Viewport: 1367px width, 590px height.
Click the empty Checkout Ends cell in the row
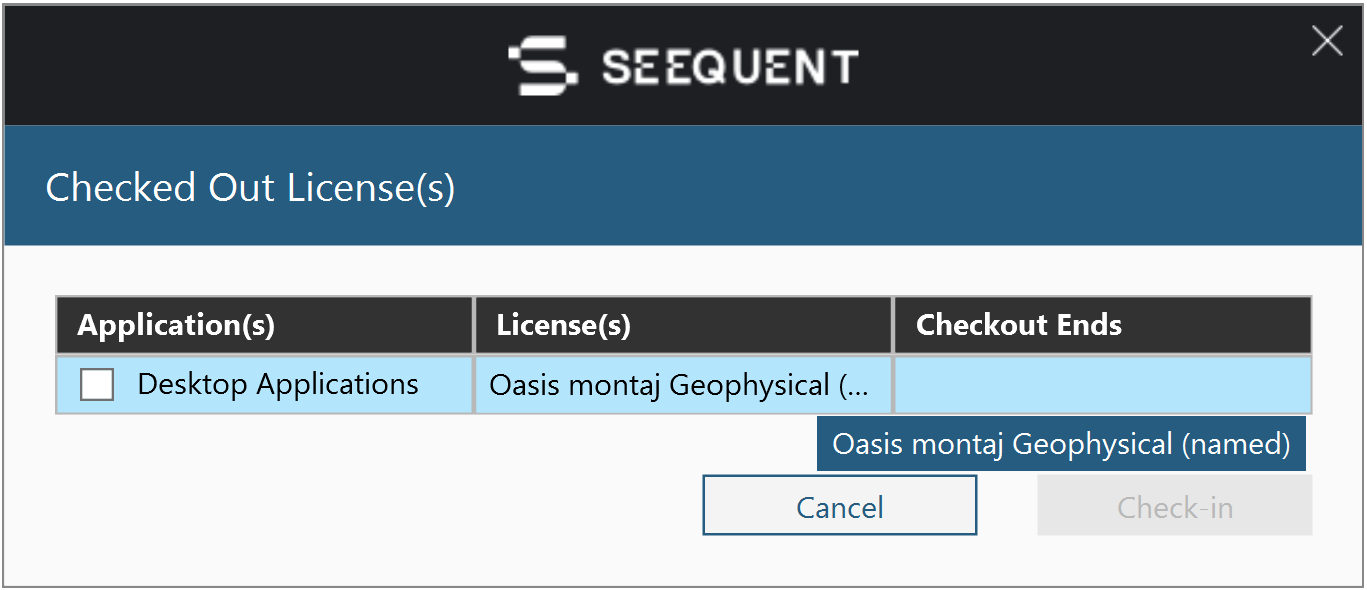[1102, 384]
